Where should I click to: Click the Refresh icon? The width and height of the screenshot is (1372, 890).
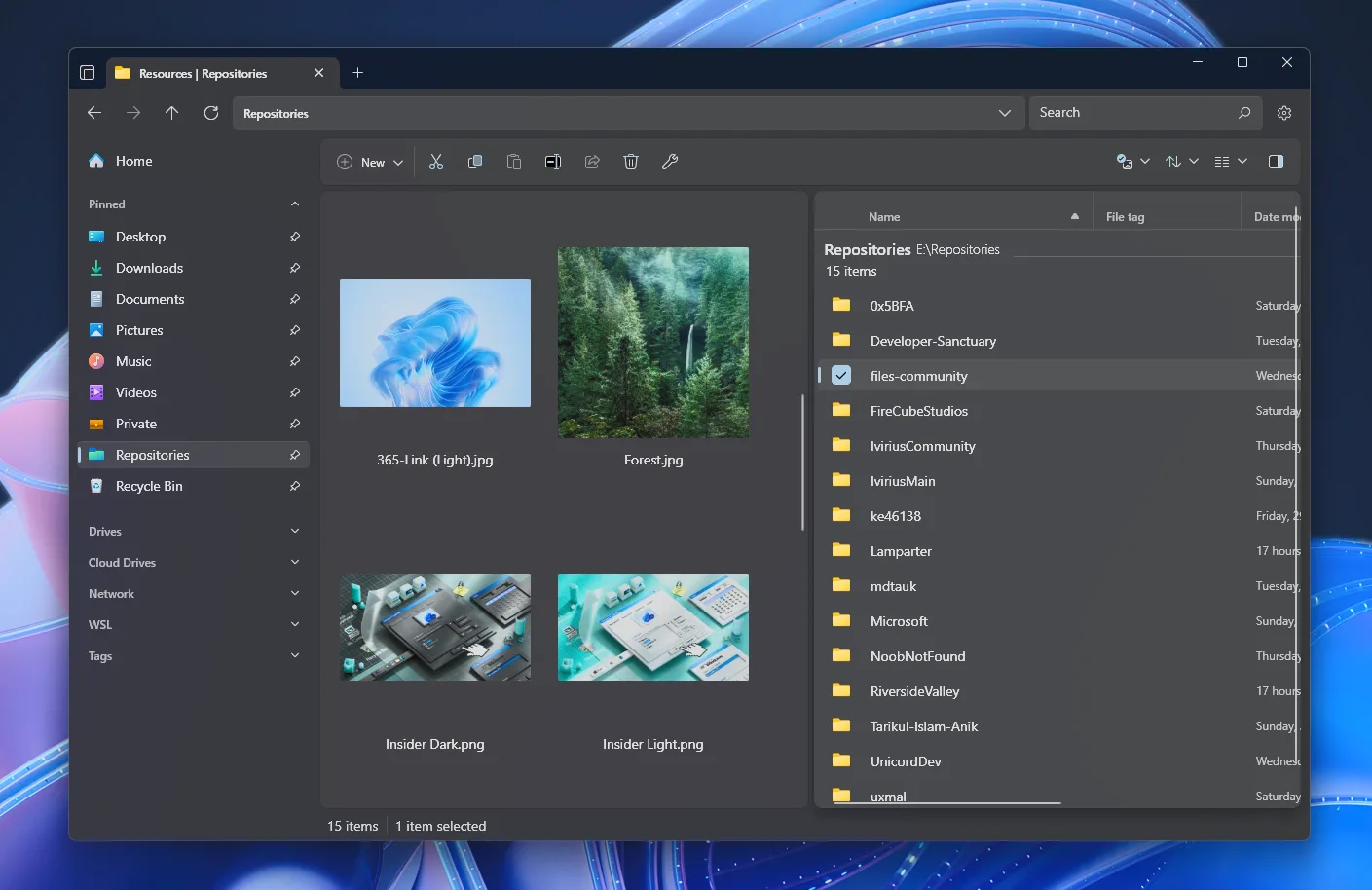(x=211, y=113)
